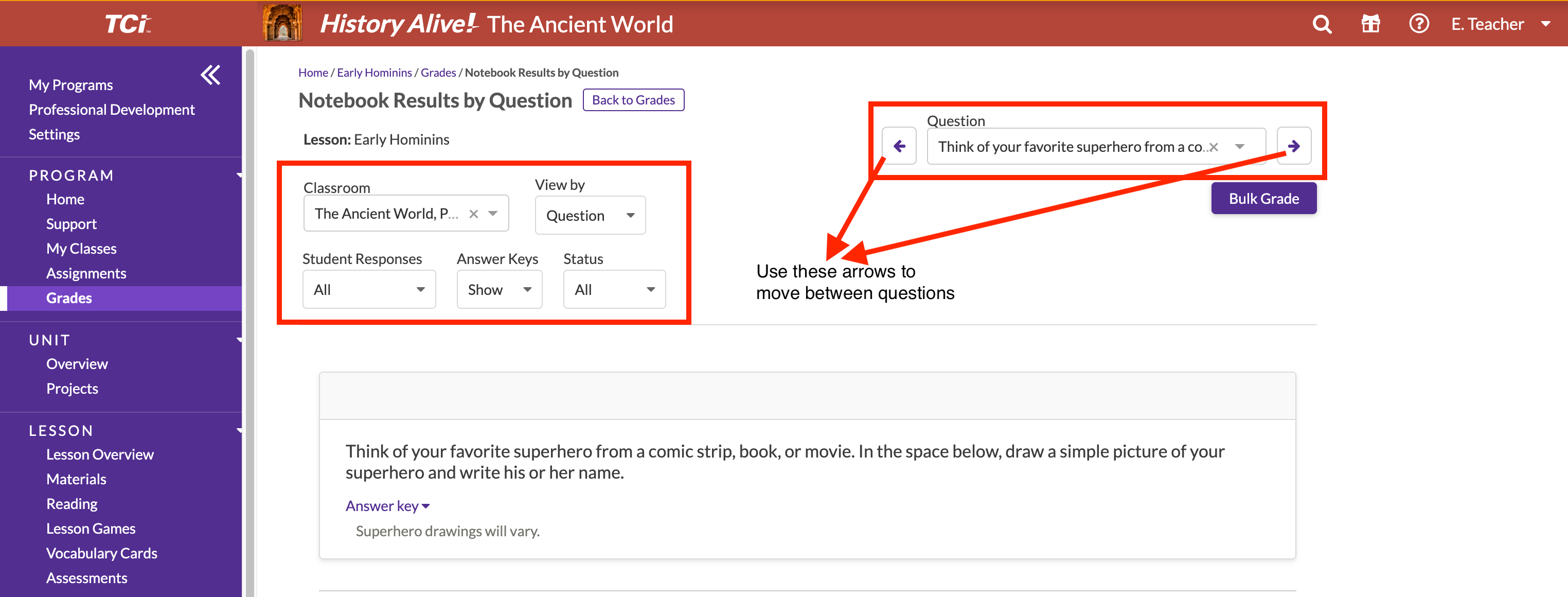This screenshot has width=1568, height=597.
Task: Go to next question with right arrow
Action: coord(1293,146)
